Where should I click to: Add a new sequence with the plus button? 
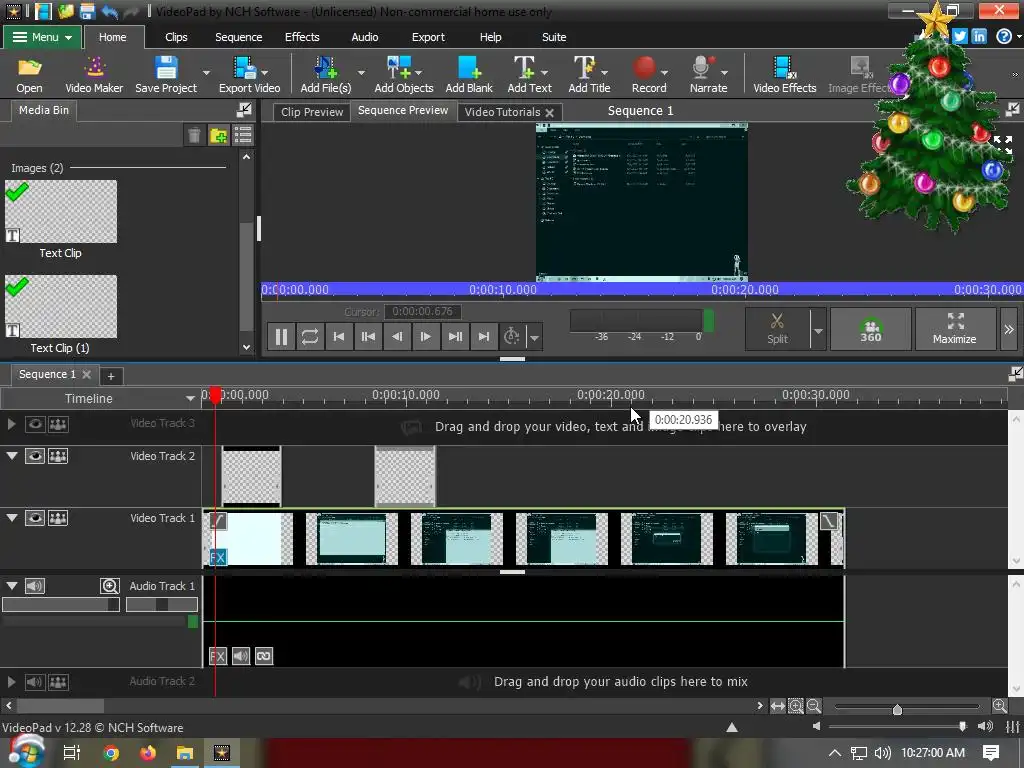pyautogui.click(x=111, y=376)
